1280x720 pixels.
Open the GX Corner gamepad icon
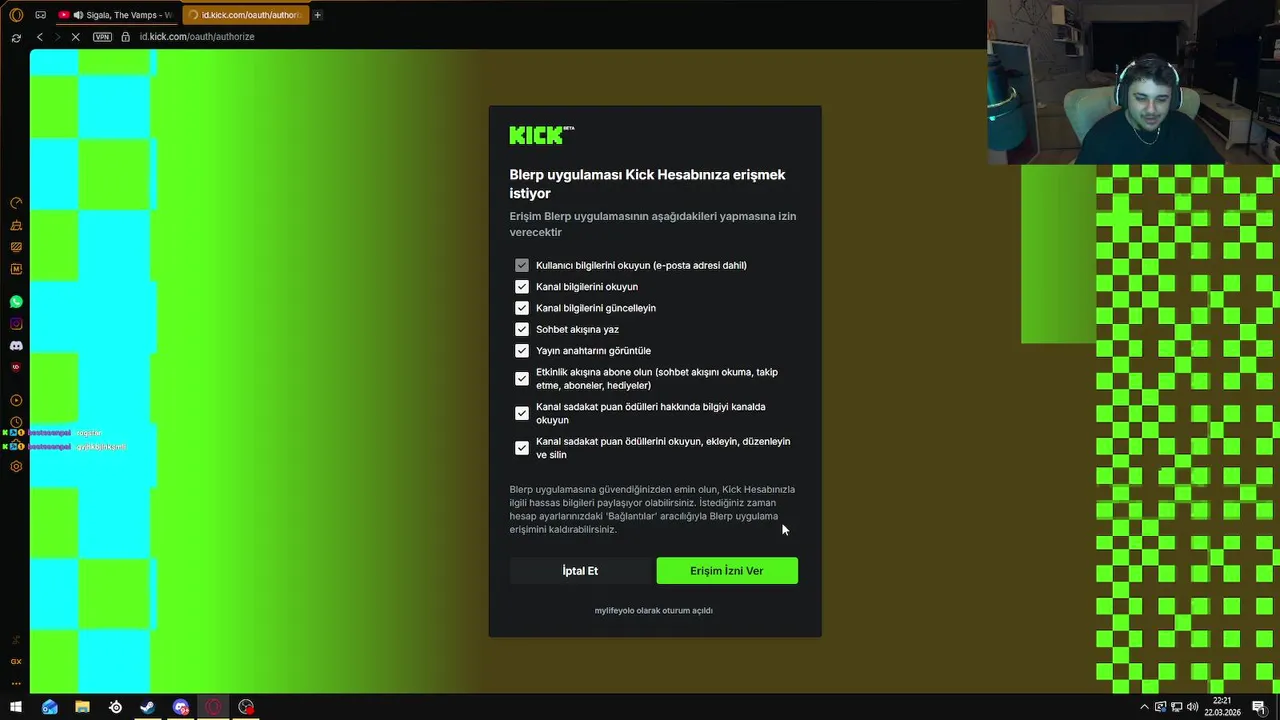pyautogui.click(x=40, y=15)
